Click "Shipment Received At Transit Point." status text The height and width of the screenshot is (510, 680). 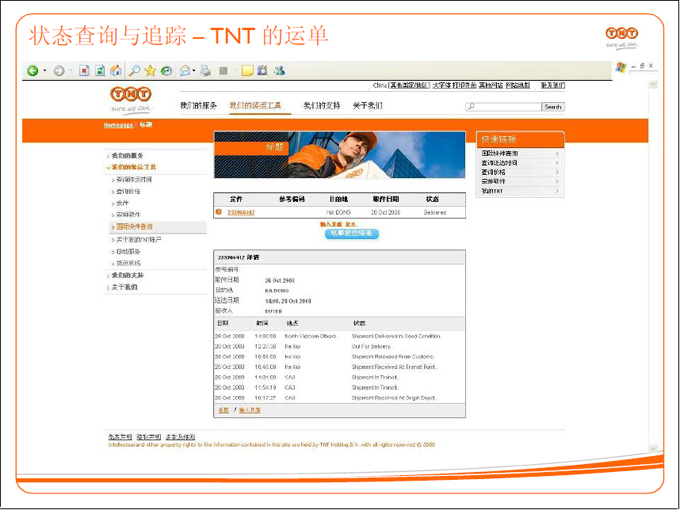coord(395,367)
